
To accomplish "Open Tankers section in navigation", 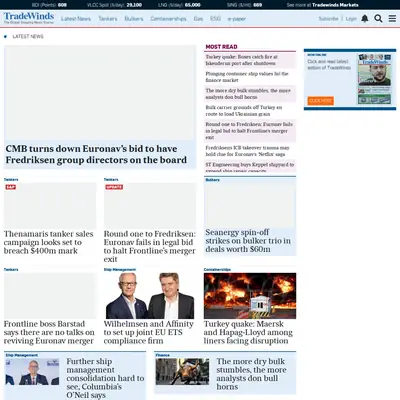I will tap(108, 19).
